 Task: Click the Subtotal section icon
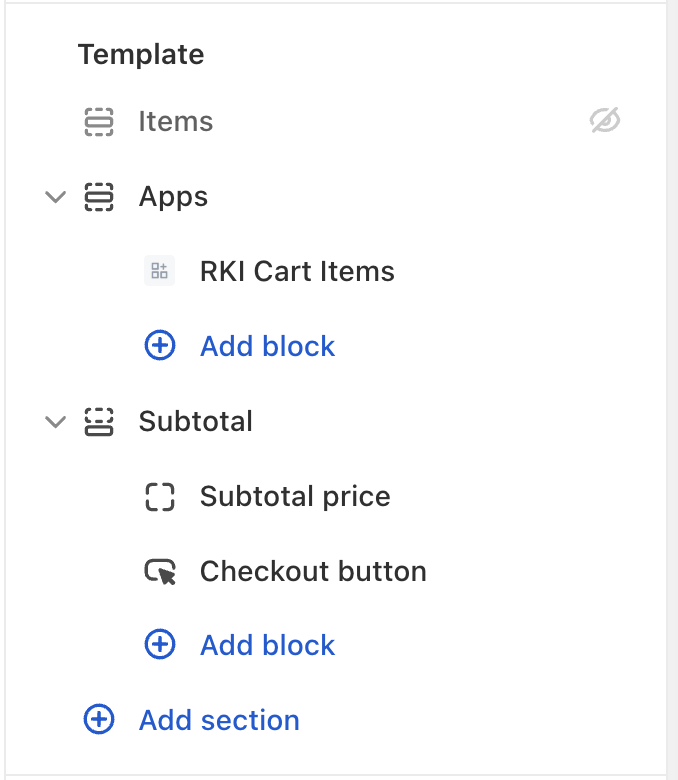[x=98, y=422]
